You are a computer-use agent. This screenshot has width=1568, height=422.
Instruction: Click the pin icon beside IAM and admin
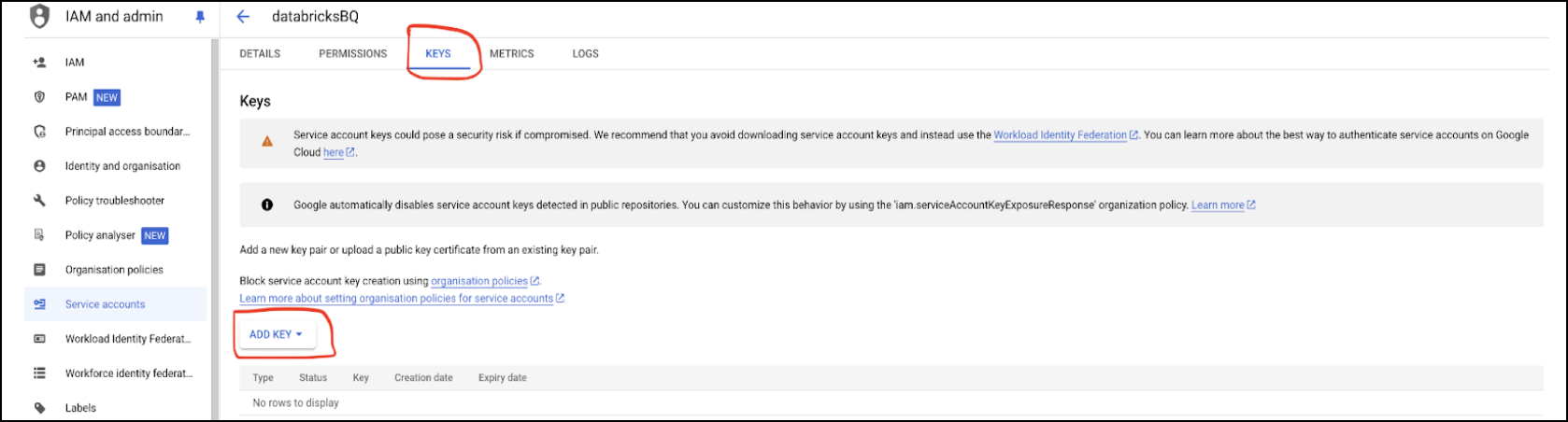pos(200,17)
